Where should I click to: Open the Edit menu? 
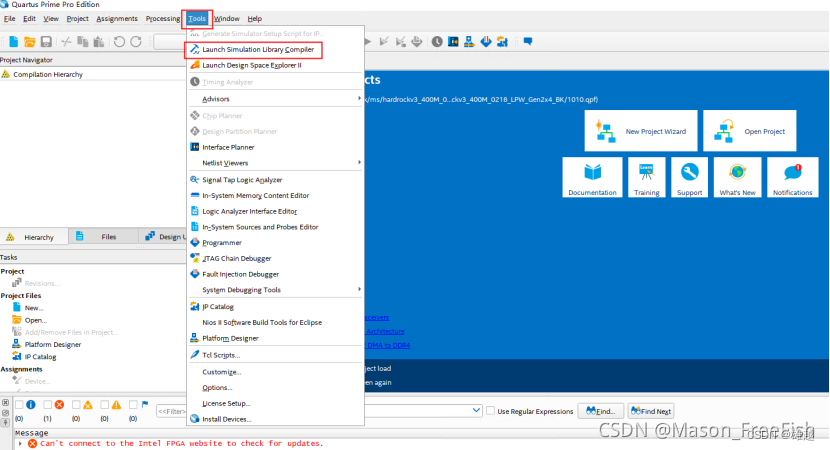coord(30,19)
